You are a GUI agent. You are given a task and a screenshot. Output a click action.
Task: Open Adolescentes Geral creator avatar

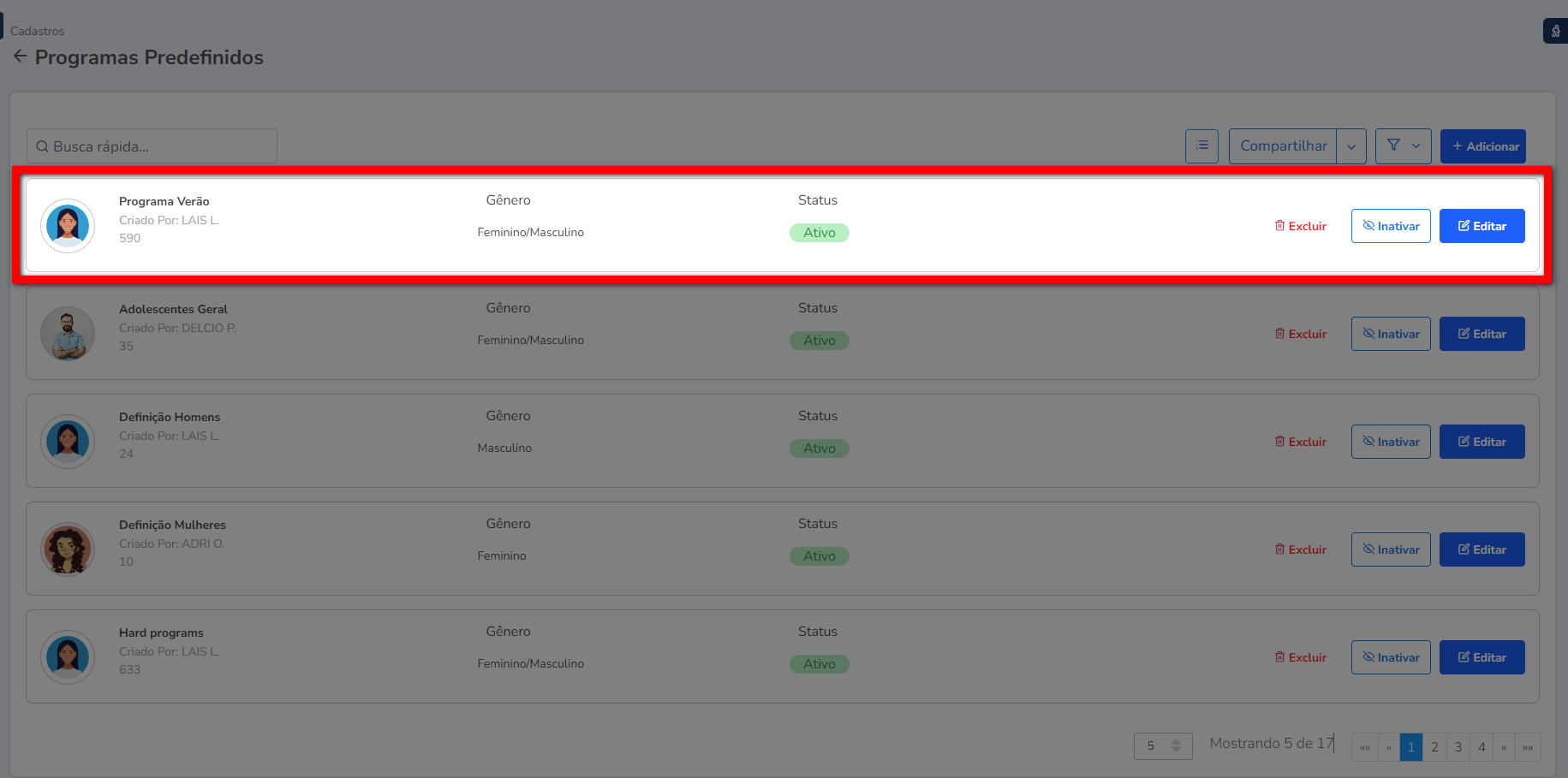pos(68,334)
